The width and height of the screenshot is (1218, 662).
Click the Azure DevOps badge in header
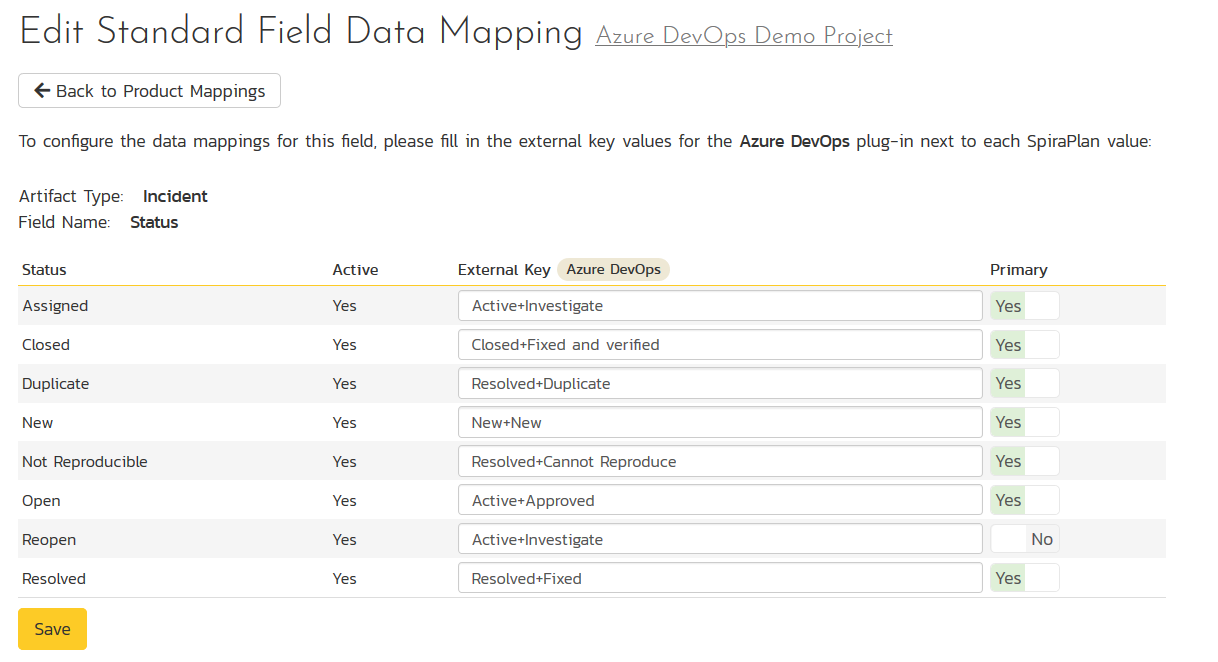click(x=614, y=270)
